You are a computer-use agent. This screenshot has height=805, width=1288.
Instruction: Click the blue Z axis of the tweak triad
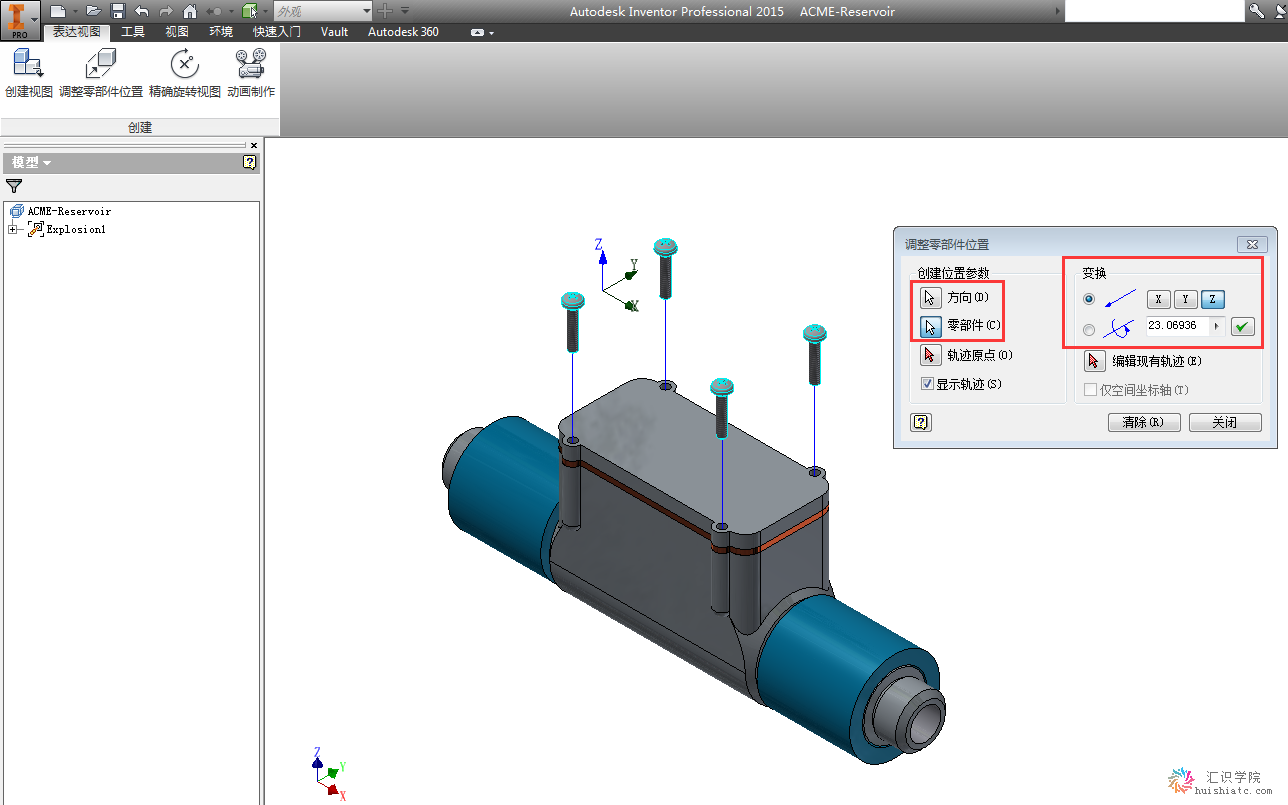pyautogui.click(x=603, y=264)
